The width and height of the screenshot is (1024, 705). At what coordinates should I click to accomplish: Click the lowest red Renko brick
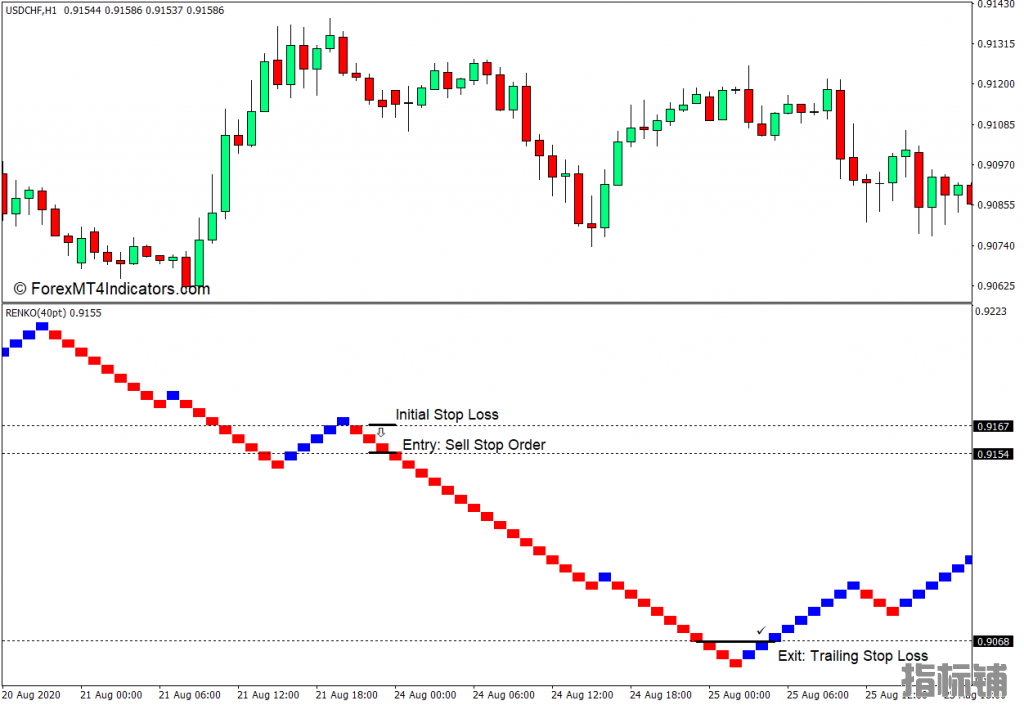735,663
